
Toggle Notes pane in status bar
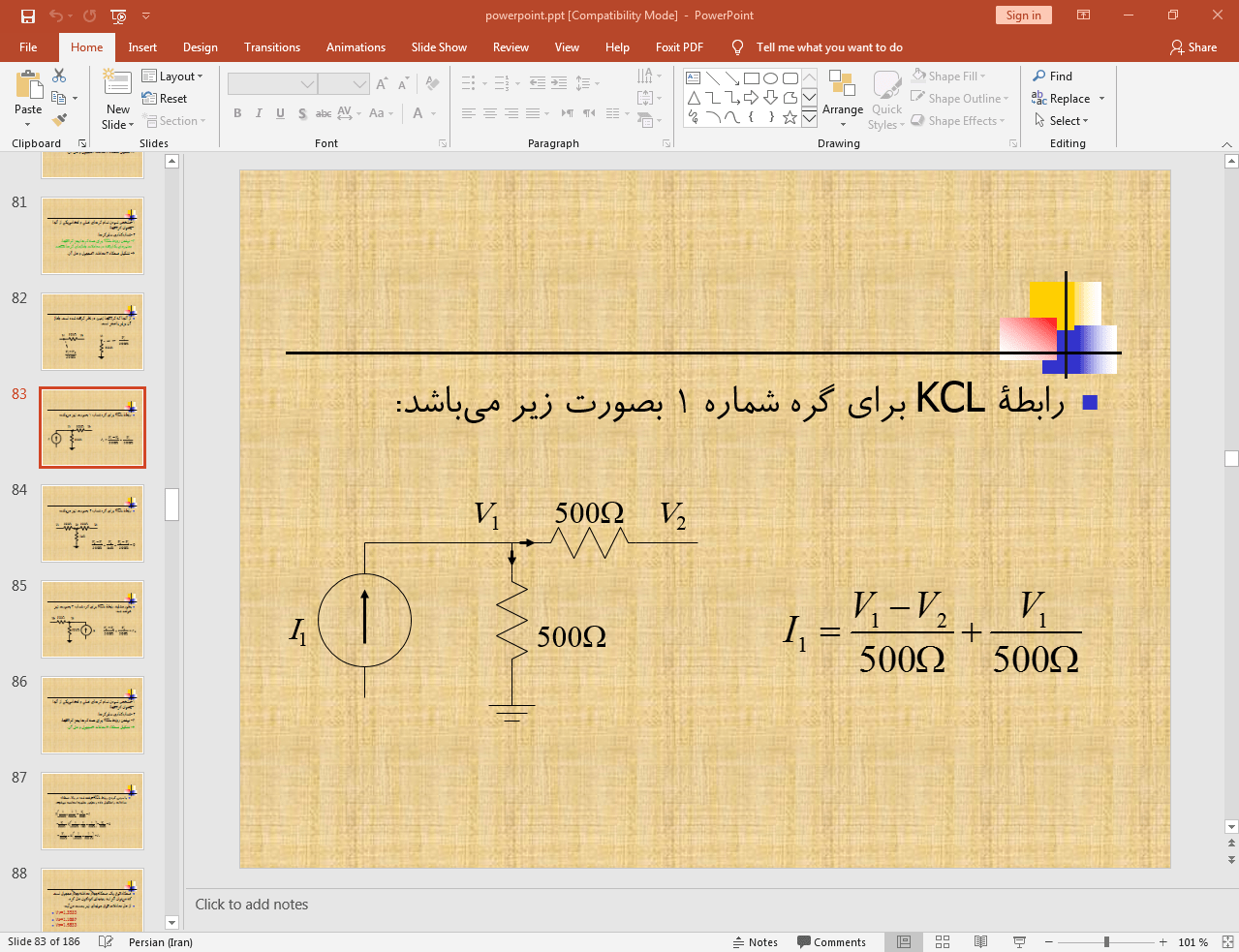pos(756,942)
